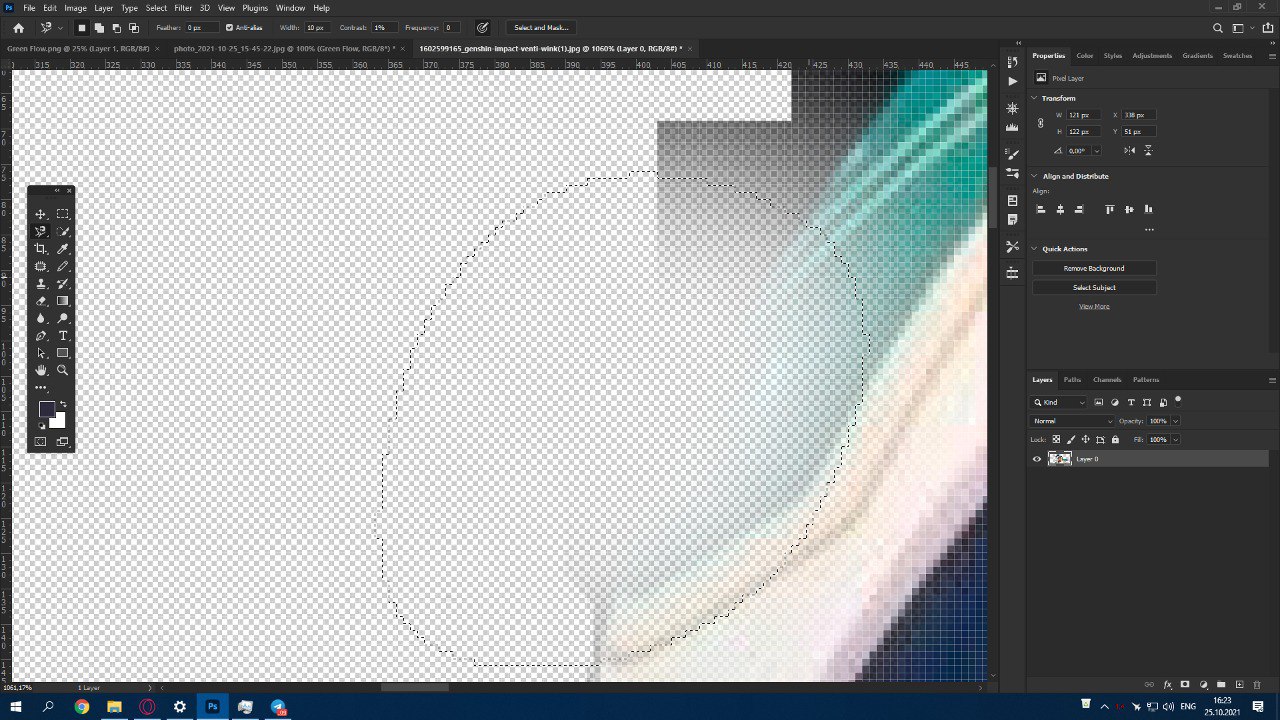This screenshot has height=720, width=1280.
Task: Switch to the Swatches tab
Action: (1237, 56)
